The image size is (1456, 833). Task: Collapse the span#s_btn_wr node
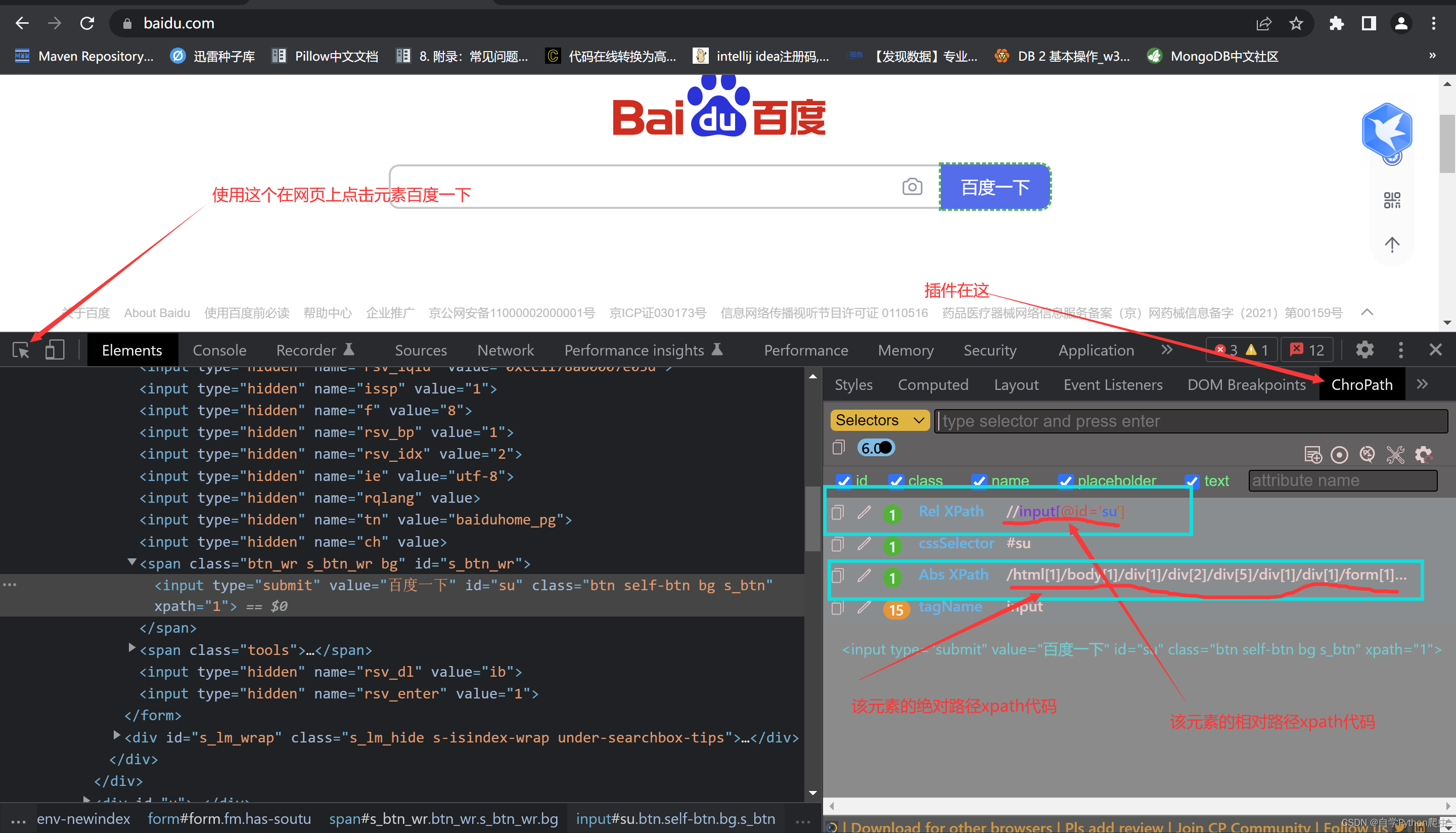(132, 562)
